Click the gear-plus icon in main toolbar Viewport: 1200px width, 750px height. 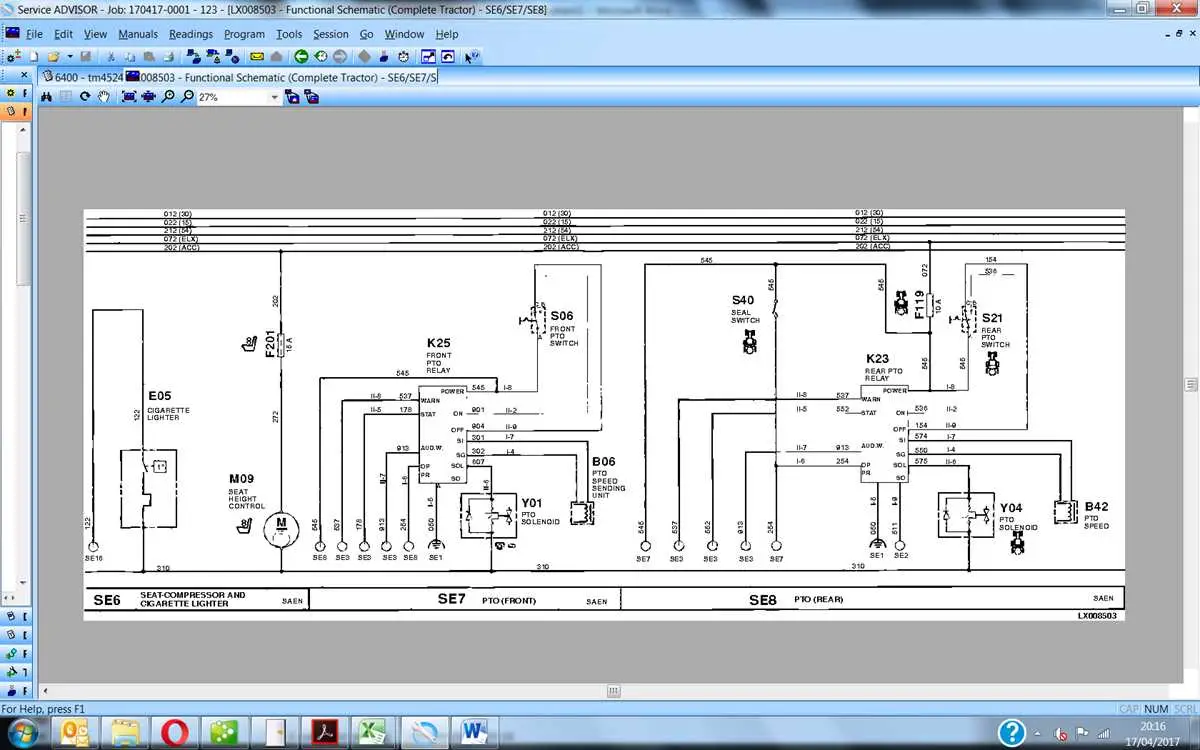[x=15, y=56]
